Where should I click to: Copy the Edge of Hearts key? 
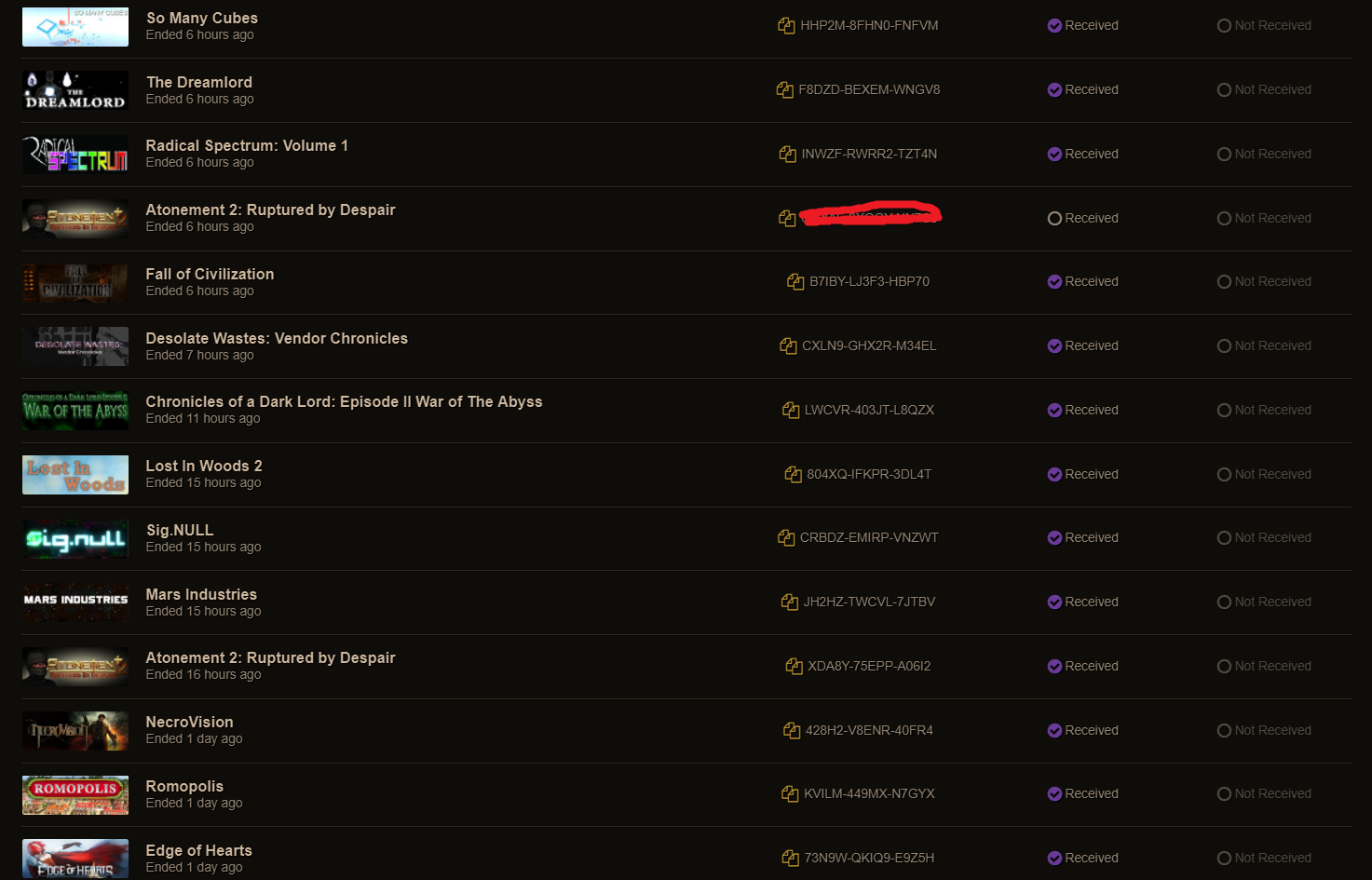pyautogui.click(x=791, y=859)
